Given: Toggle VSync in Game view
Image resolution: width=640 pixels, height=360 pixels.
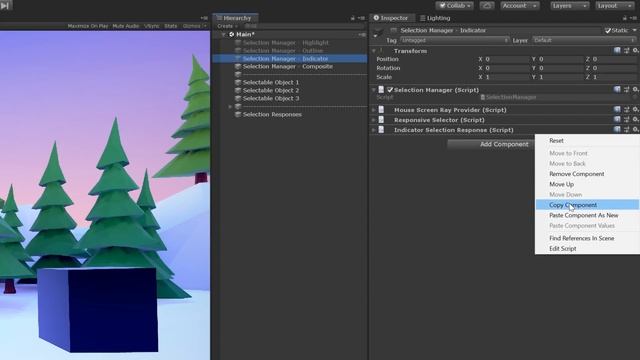Looking at the screenshot, I should (x=151, y=26).
